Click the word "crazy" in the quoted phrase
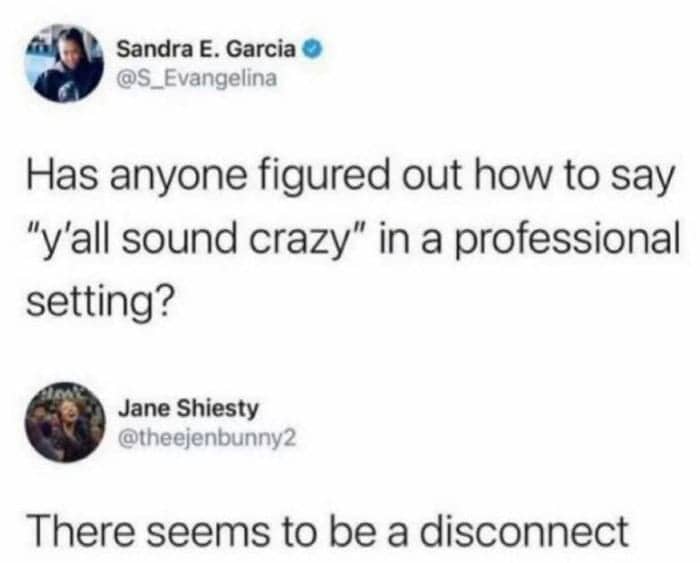700x563 pixels. (x=300, y=242)
